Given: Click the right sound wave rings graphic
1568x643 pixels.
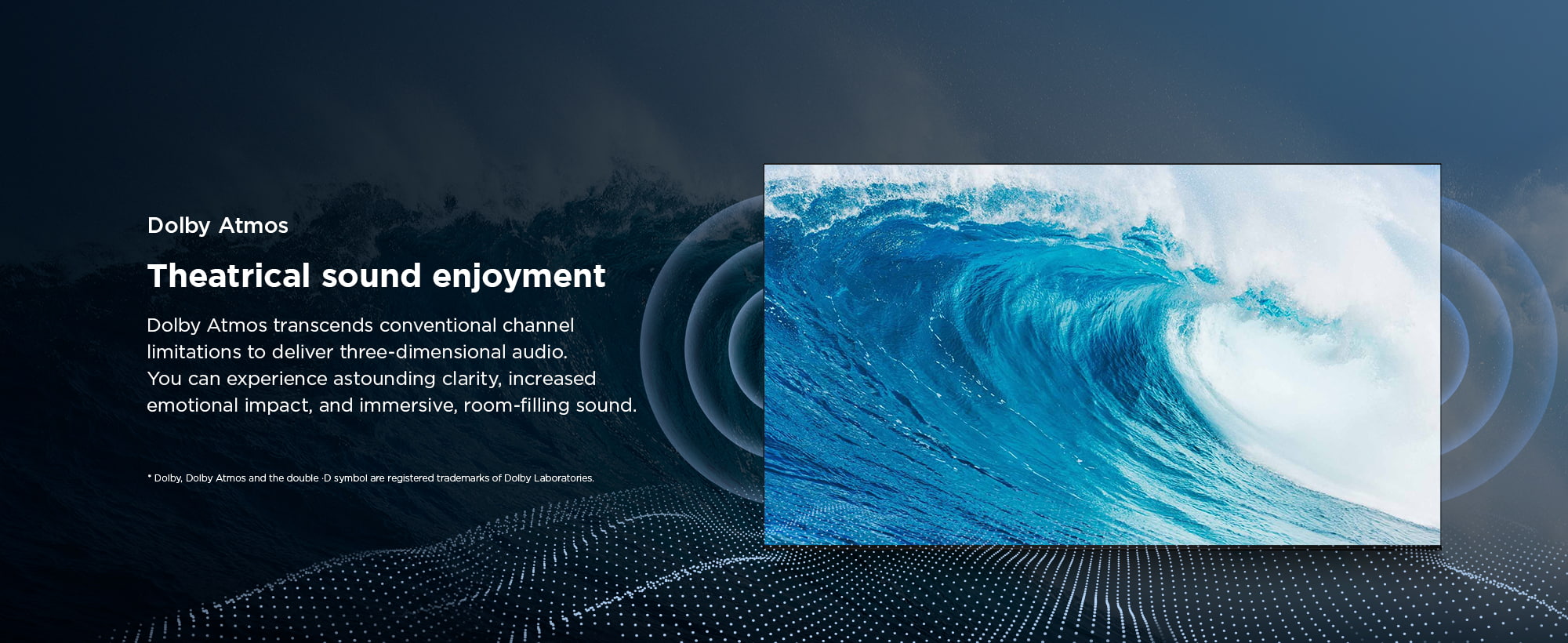Looking at the screenshot, I should point(1490,345).
